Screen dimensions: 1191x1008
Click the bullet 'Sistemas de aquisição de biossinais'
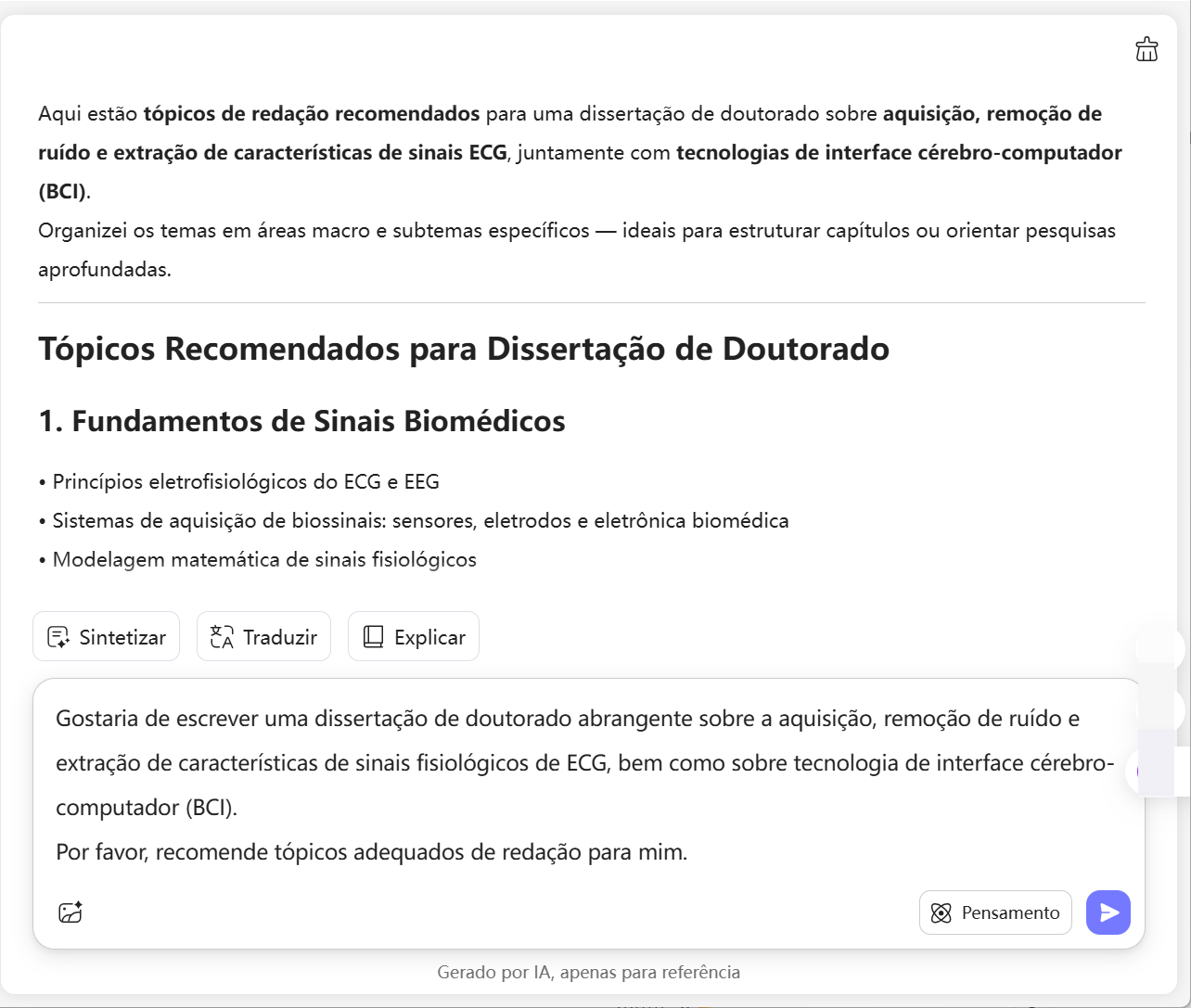click(414, 520)
